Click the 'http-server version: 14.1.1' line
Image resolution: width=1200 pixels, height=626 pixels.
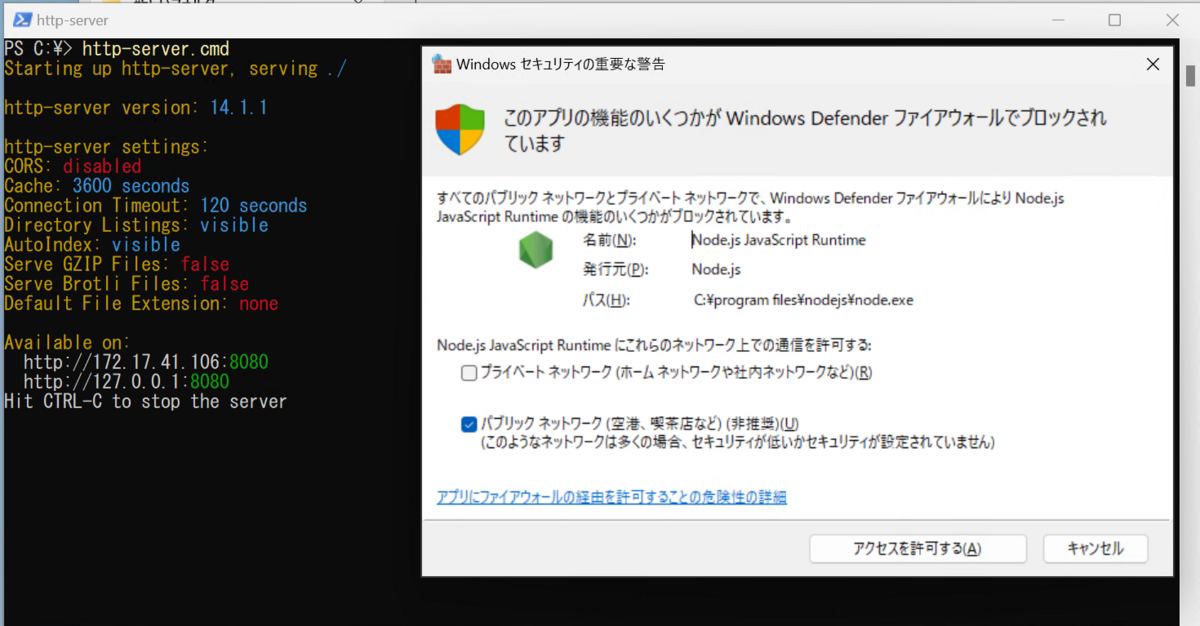coord(136,108)
